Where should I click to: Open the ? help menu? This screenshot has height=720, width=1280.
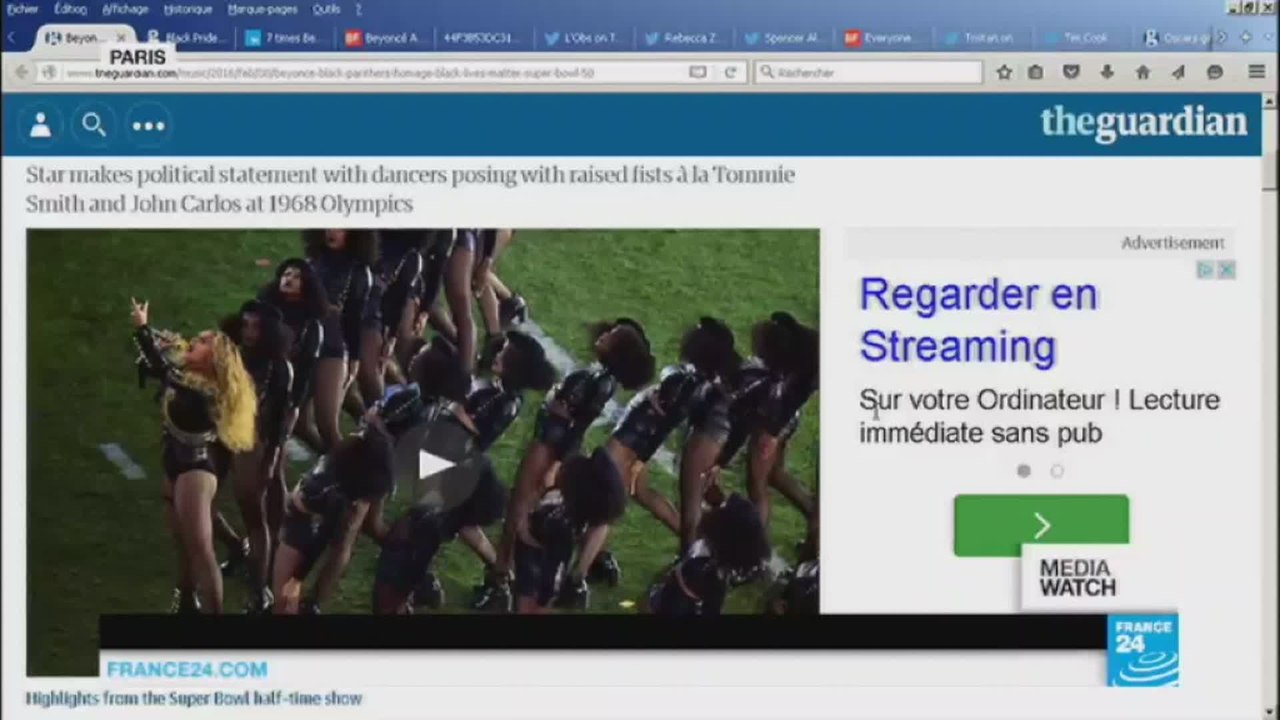[359, 9]
